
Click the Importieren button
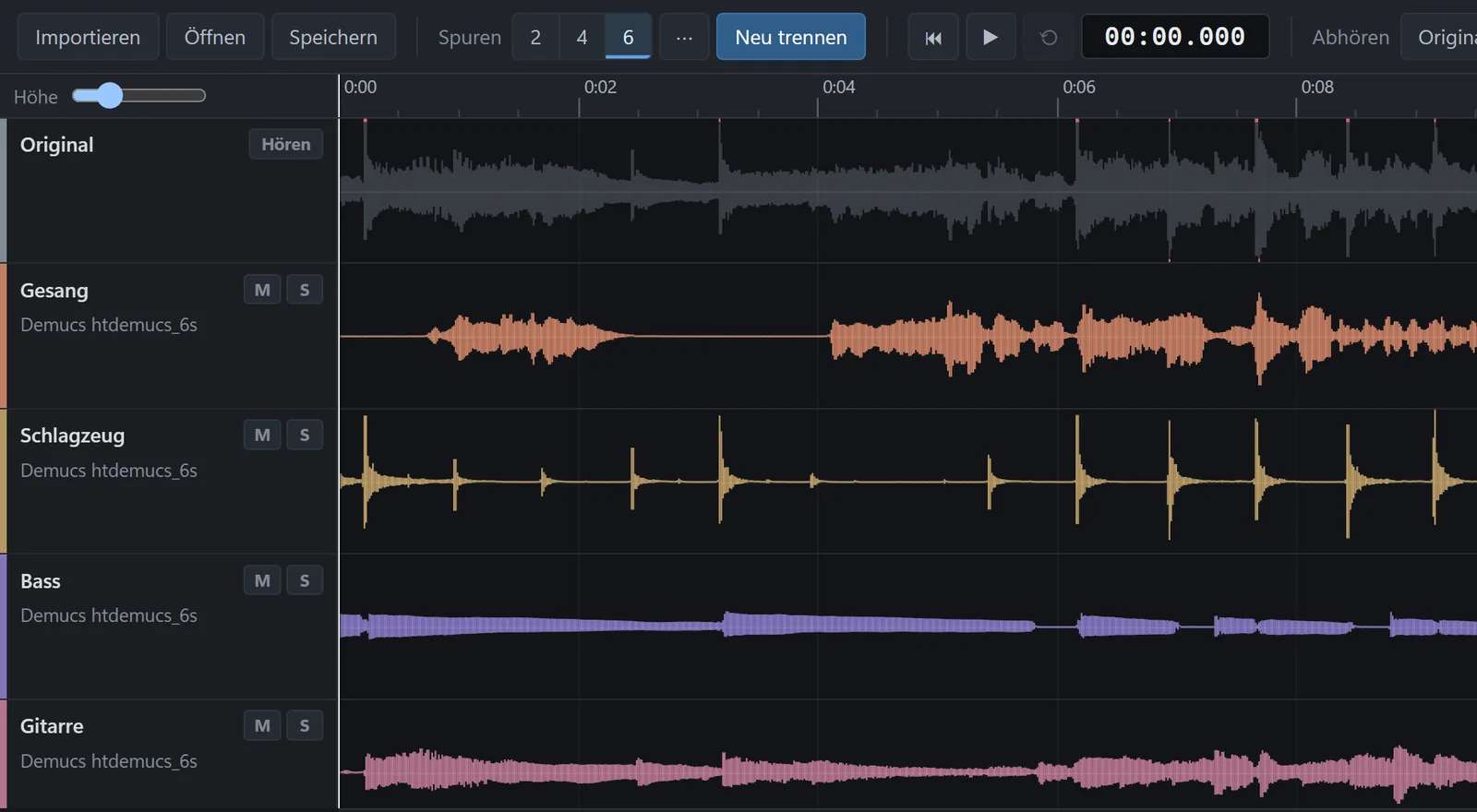point(88,37)
